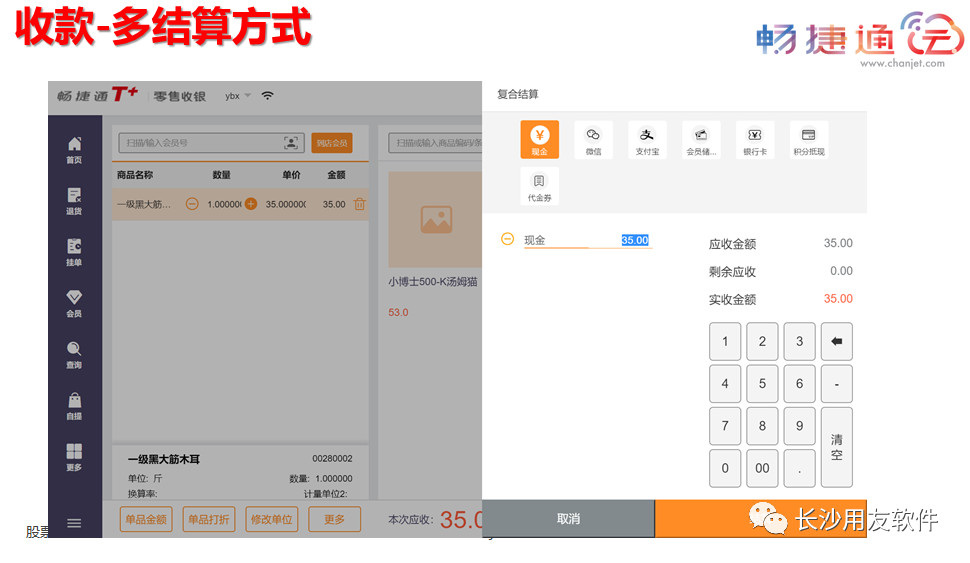Screen dimensions: 970x563
Task: Select 会员储值 member balance payment
Action: click(x=701, y=140)
